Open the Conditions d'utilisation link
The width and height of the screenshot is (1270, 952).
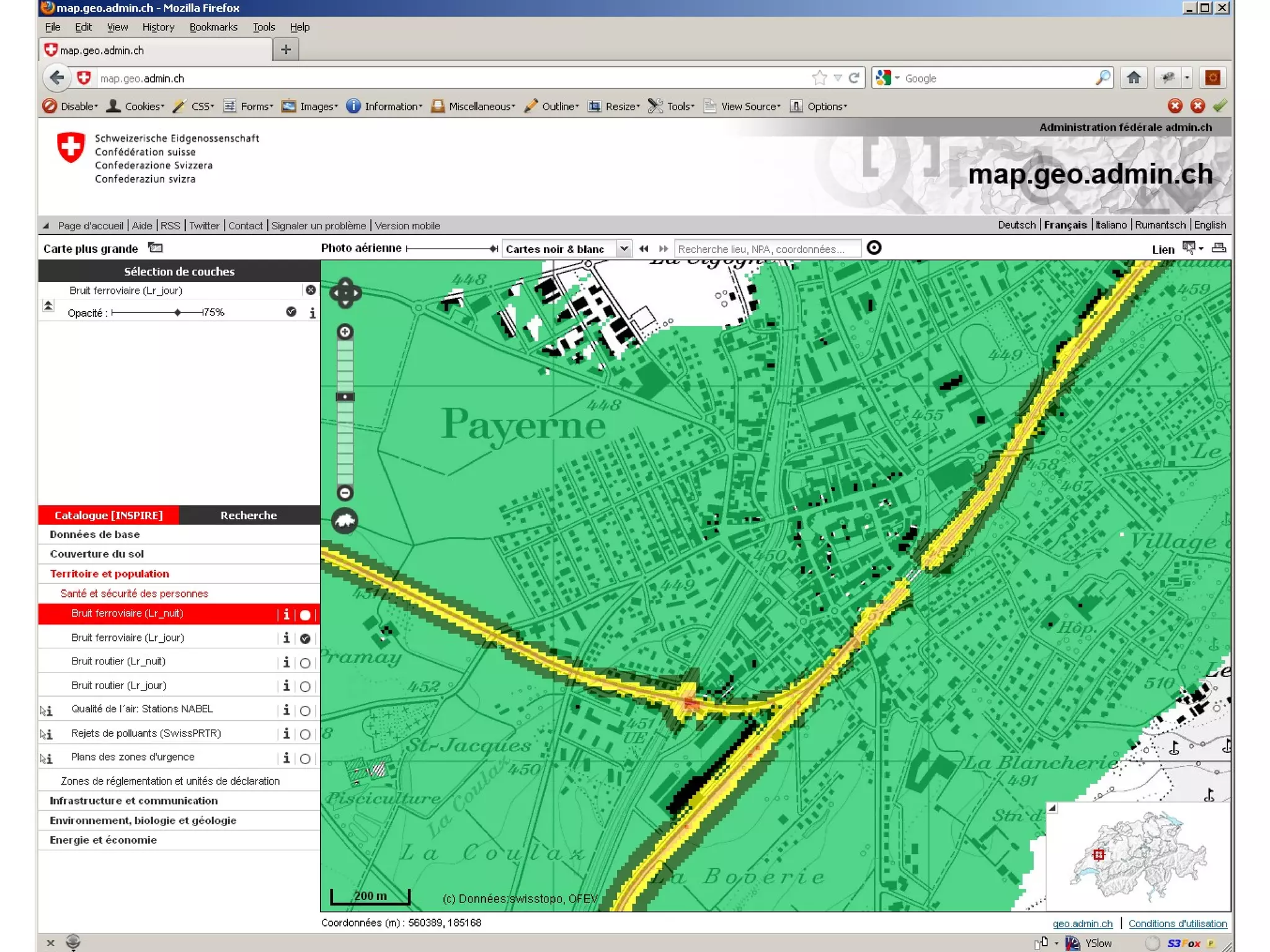click(1177, 923)
